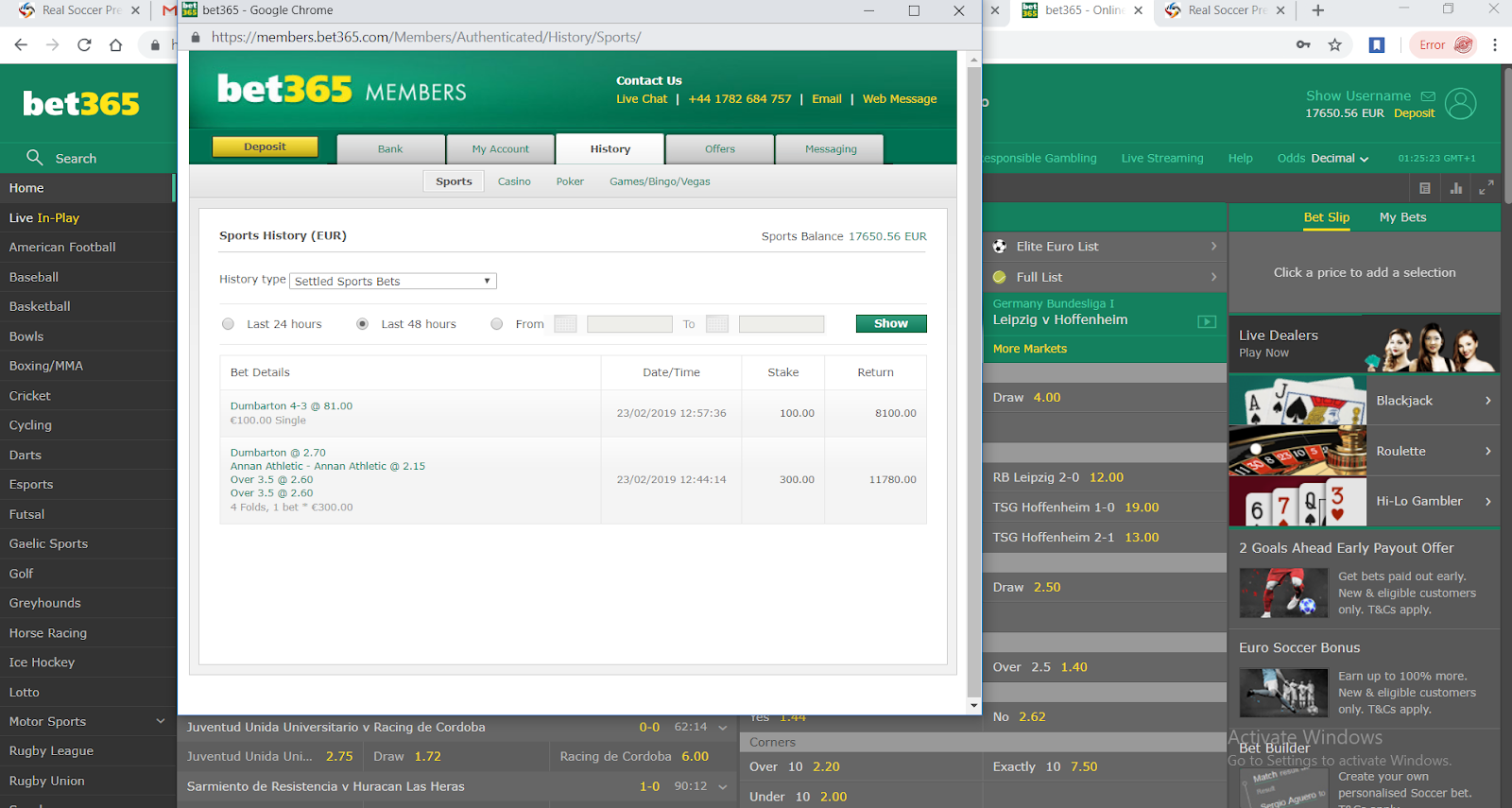Open the Hi-Lo Gambler chevron arrow

point(1487,502)
